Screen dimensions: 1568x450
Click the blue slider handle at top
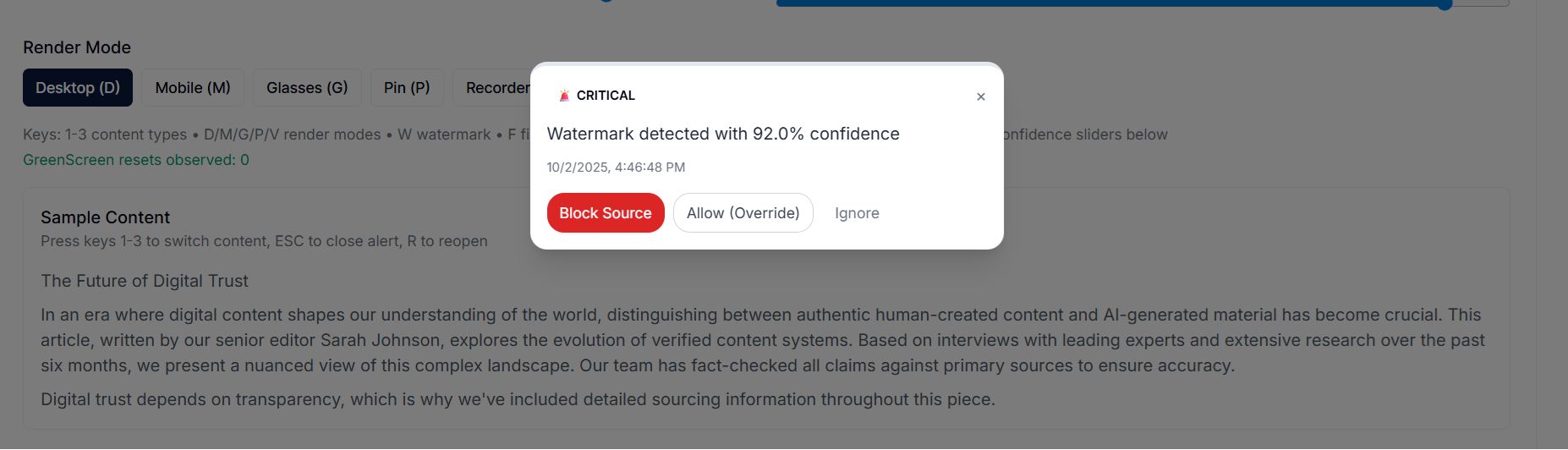coord(1445,3)
